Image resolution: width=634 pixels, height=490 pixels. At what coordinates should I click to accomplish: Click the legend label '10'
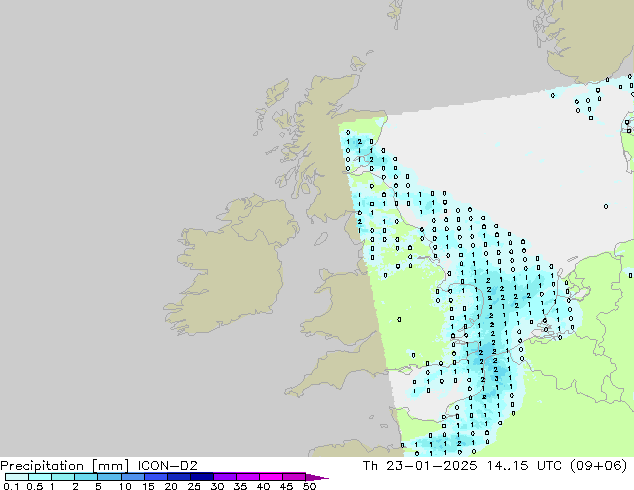pyautogui.click(x=125, y=486)
